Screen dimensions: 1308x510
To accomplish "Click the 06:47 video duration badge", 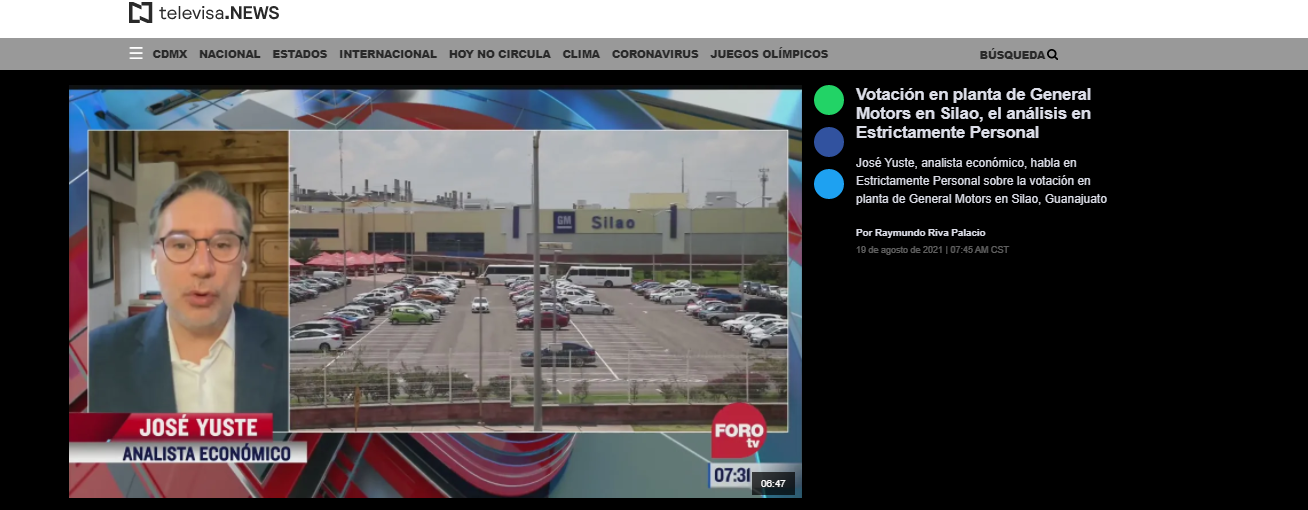I will coord(773,483).
